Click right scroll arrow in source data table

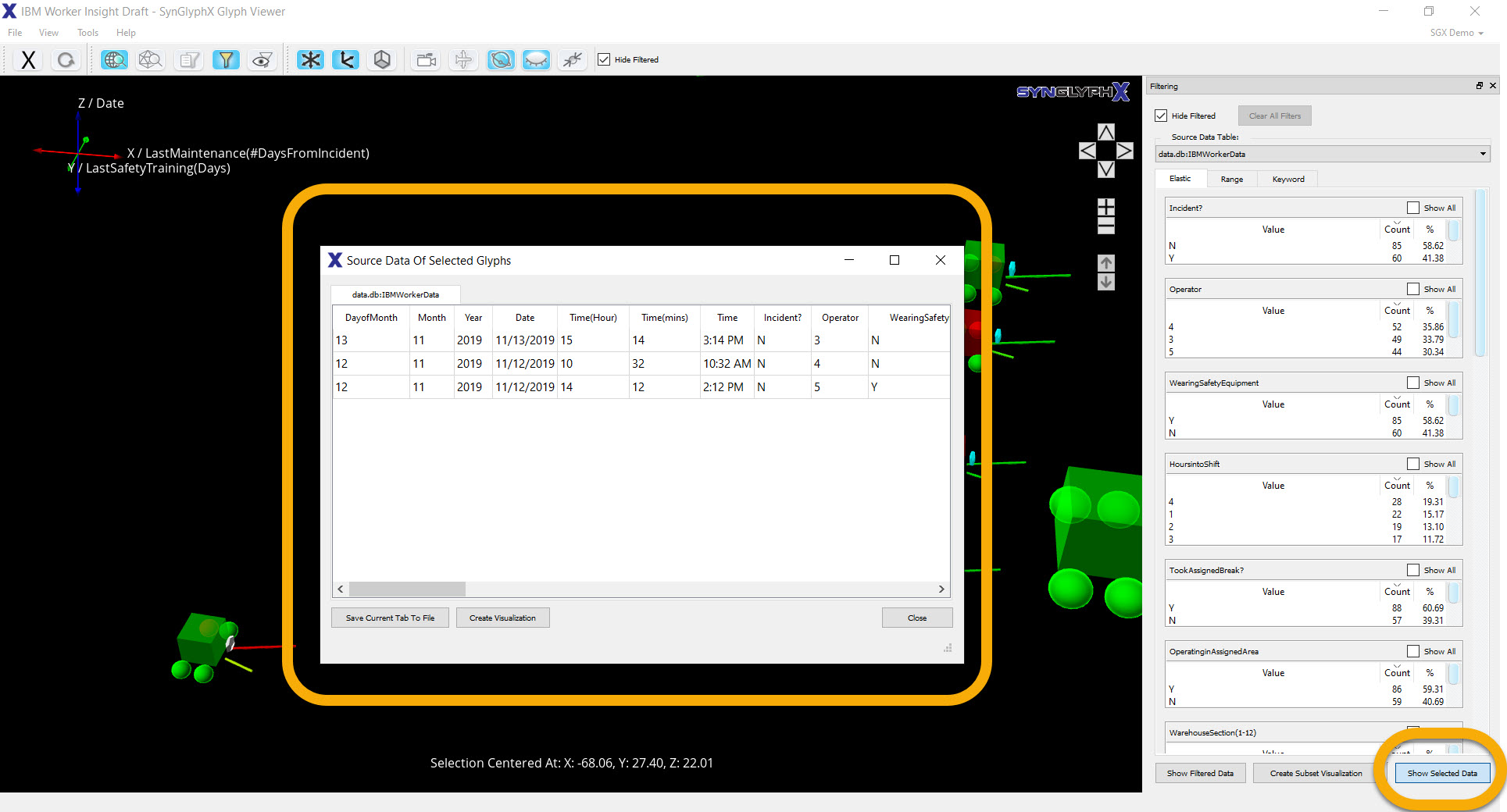[x=941, y=589]
